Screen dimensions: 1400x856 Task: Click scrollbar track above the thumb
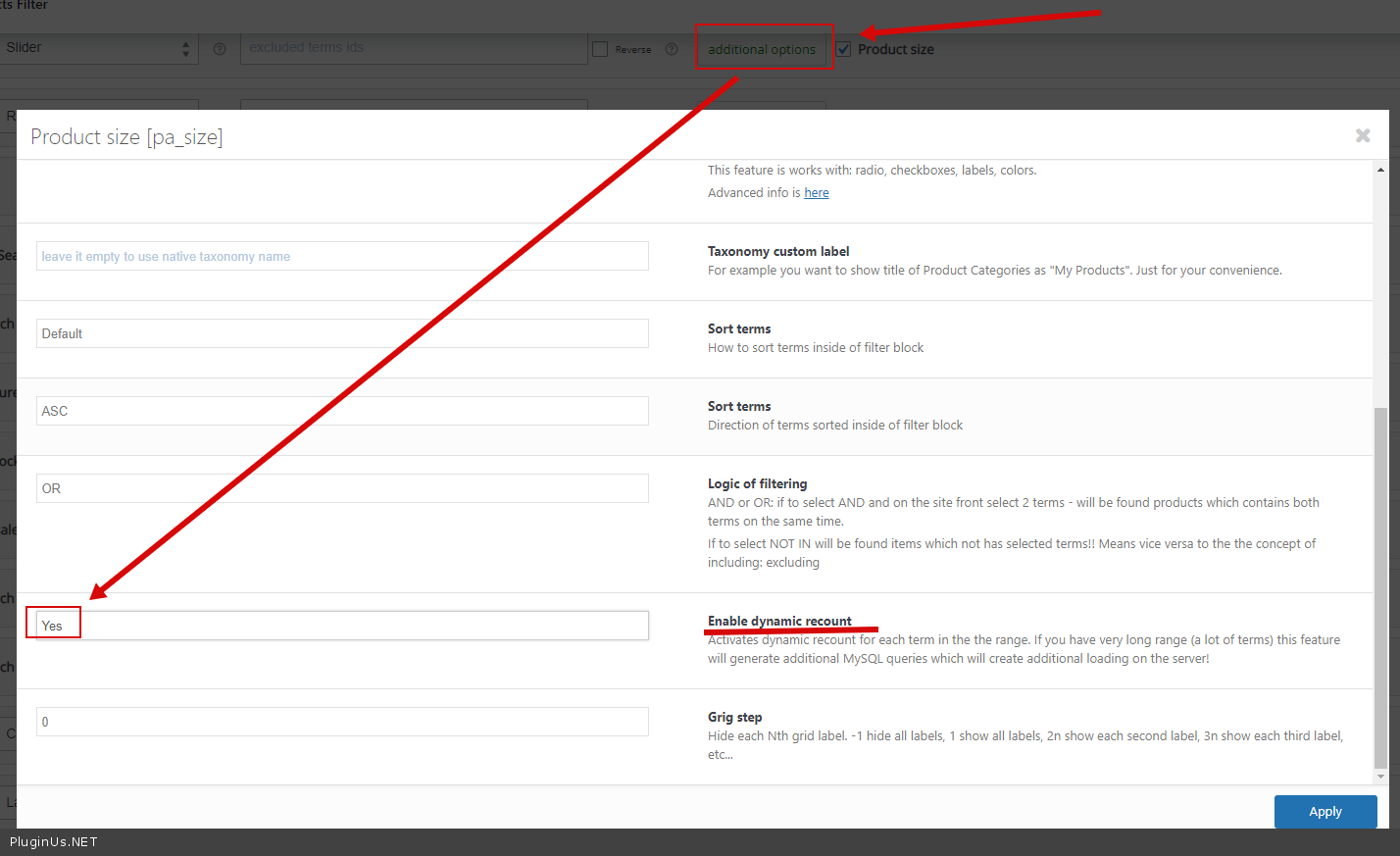1380,294
